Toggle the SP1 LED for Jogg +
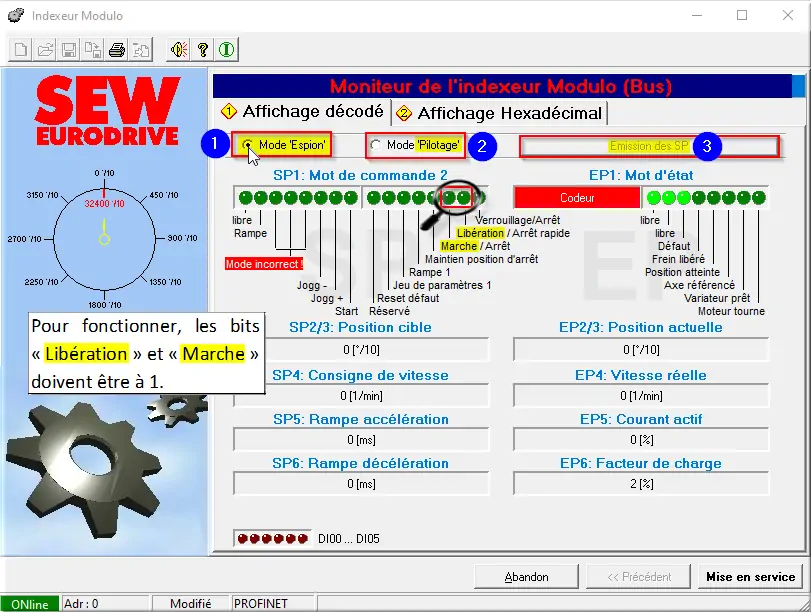The width and height of the screenshot is (811, 612). pos(336,198)
